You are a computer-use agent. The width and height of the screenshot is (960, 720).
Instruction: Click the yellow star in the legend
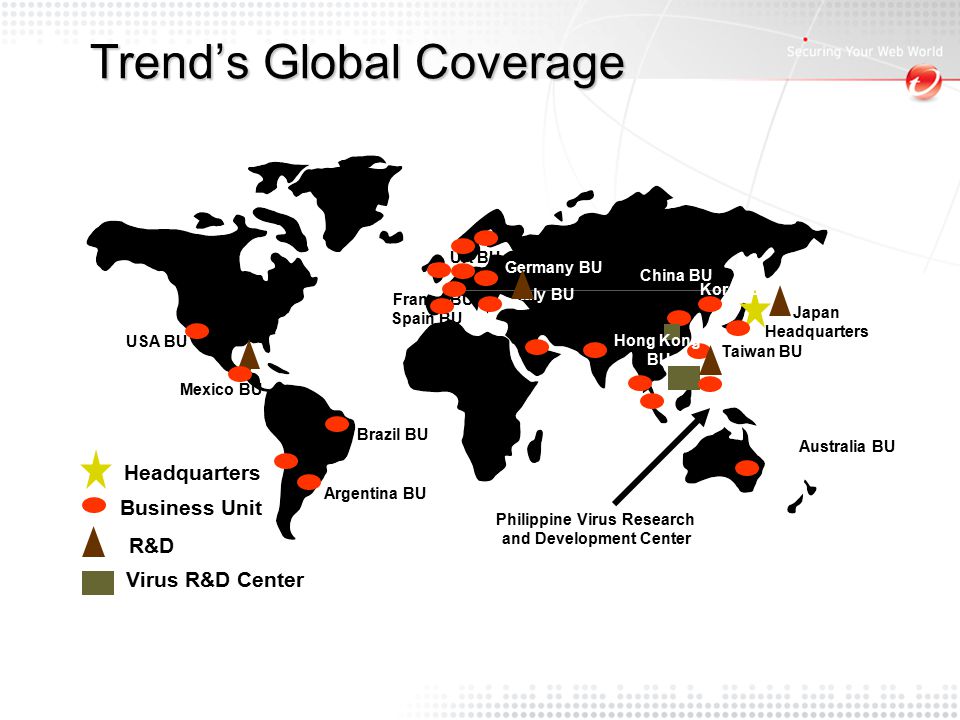click(96, 470)
